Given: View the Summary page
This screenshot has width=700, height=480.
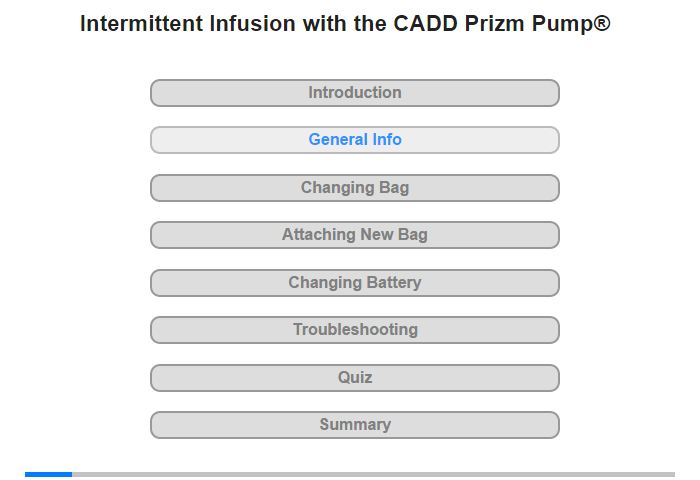Looking at the screenshot, I should coord(354,425).
